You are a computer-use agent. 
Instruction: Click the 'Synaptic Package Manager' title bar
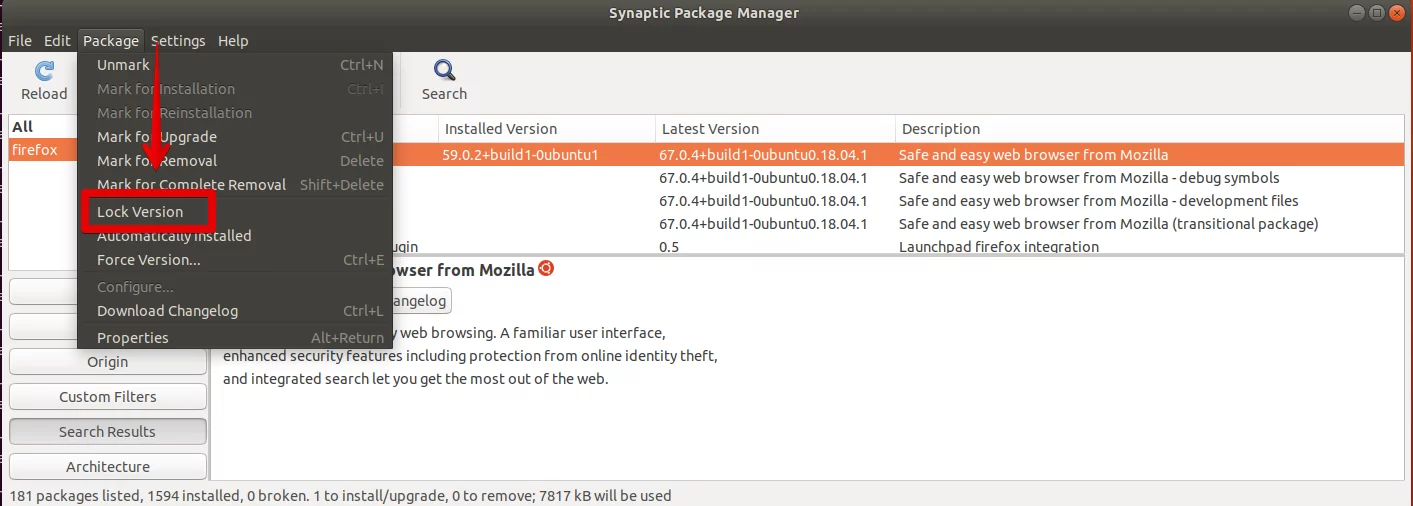[704, 13]
